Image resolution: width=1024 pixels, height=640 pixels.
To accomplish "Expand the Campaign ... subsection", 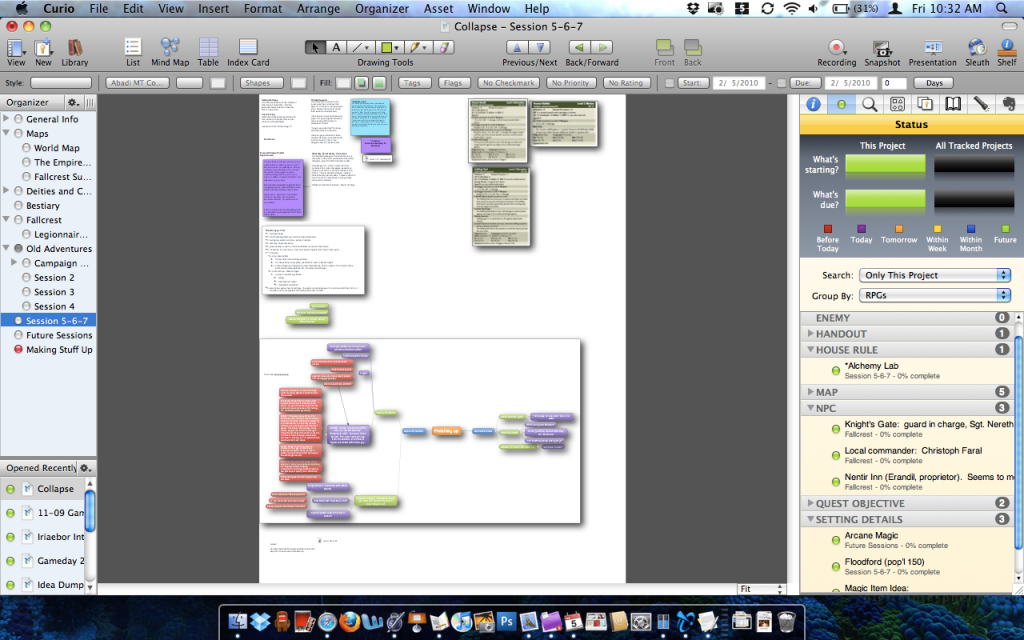I will tap(14, 263).
